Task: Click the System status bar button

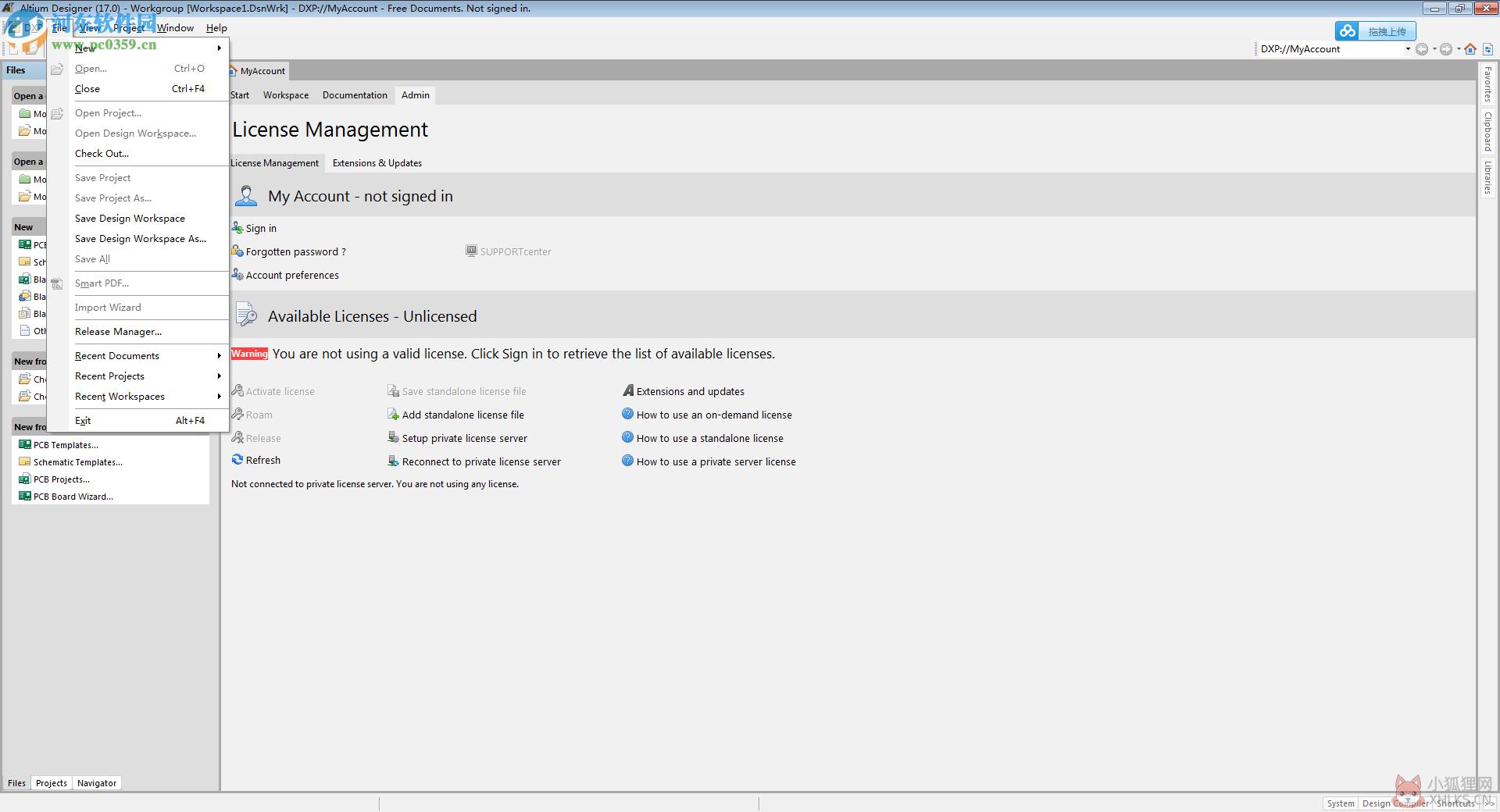Action: (1341, 803)
